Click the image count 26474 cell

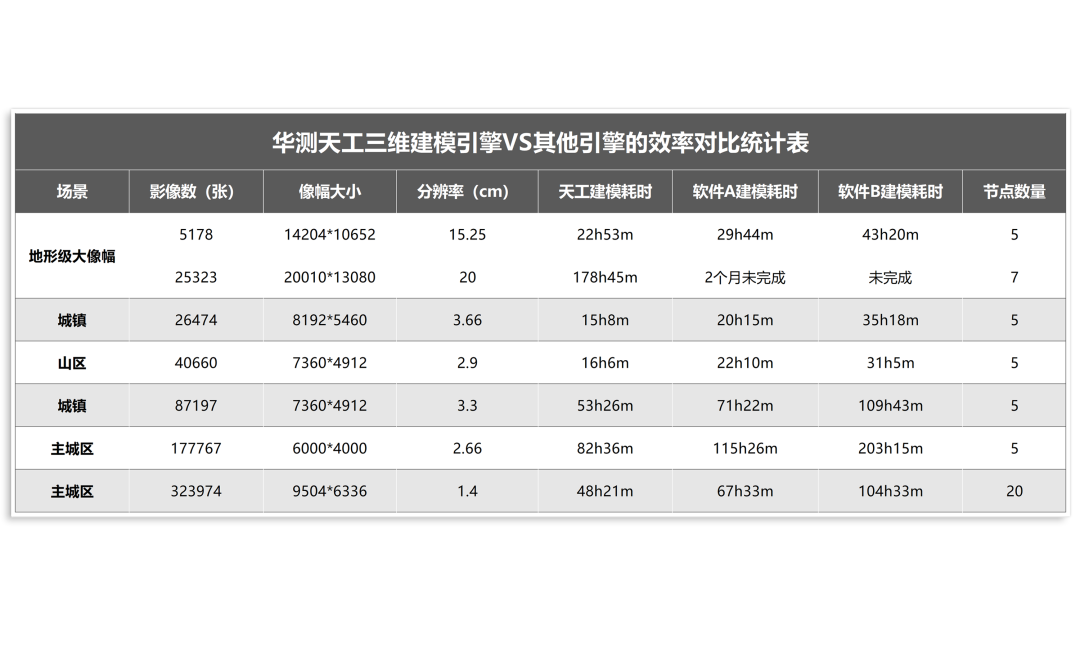196,320
